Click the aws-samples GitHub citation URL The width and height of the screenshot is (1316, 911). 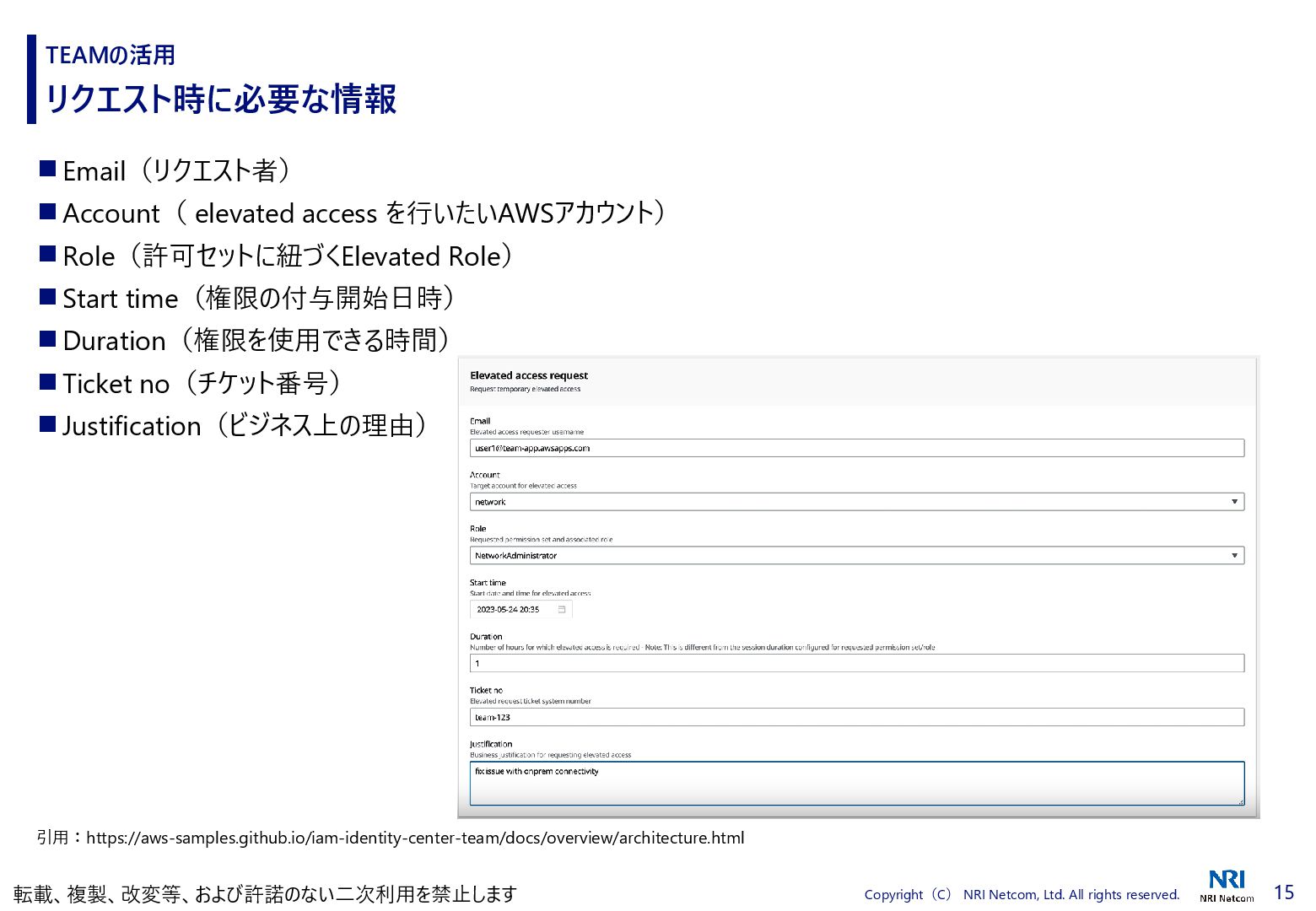click(x=415, y=838)
